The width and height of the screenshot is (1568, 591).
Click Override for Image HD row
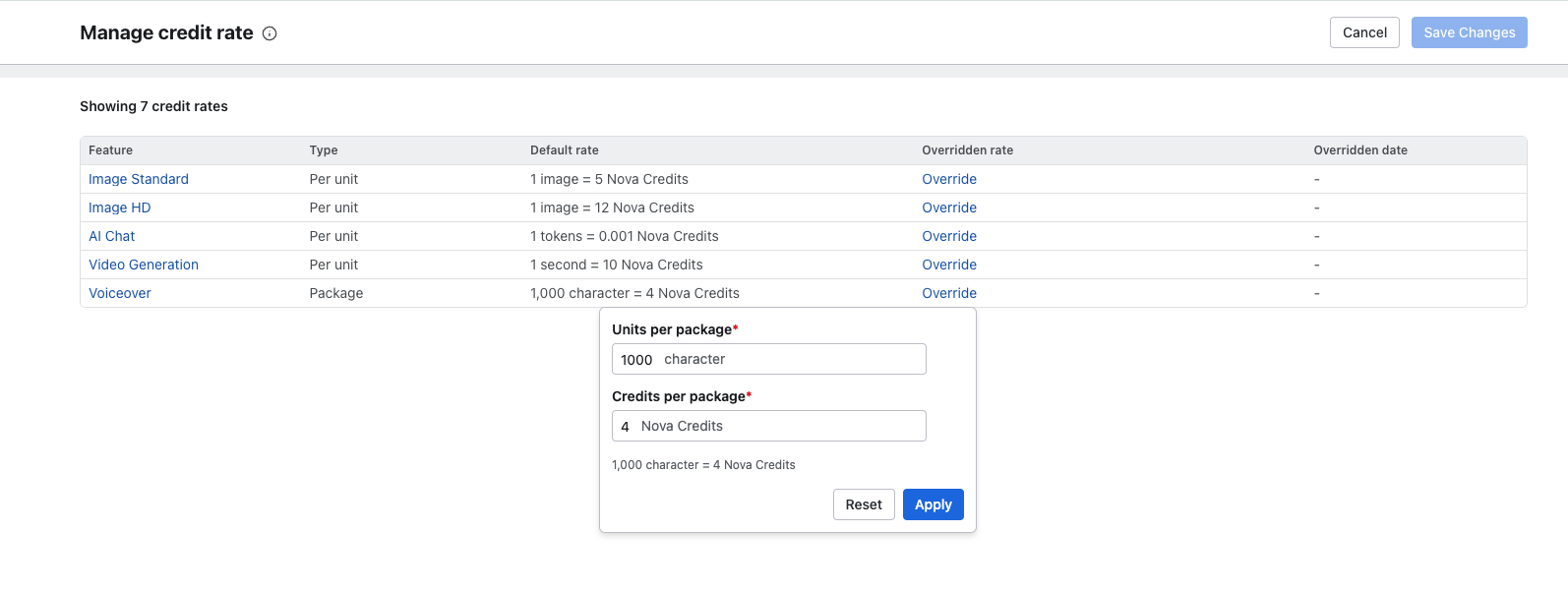(x=949, y=207)
